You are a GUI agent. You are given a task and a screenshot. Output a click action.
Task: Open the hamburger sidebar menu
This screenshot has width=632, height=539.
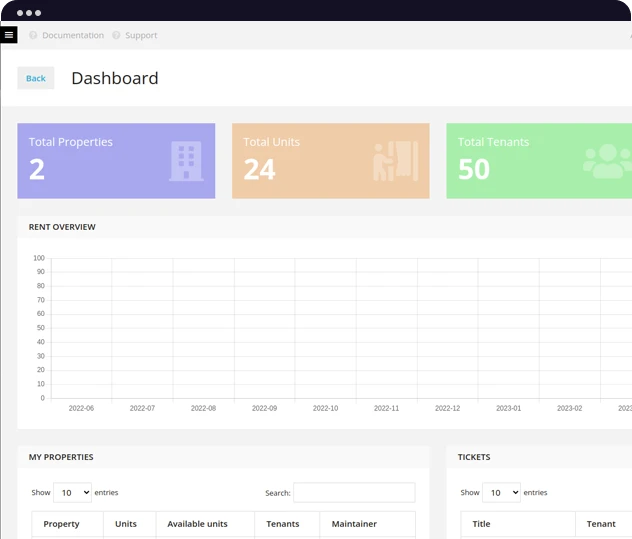tap(9, 35)
